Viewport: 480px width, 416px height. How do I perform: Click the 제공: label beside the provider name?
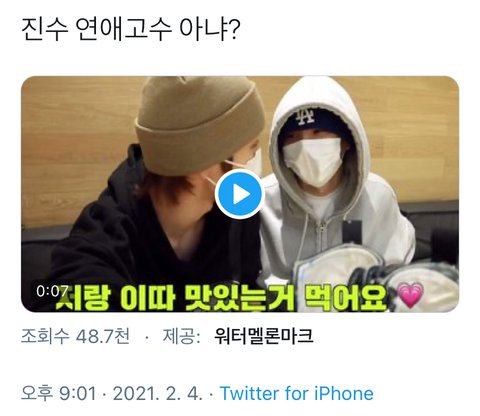pyautogui.click(x=181, y=336)
